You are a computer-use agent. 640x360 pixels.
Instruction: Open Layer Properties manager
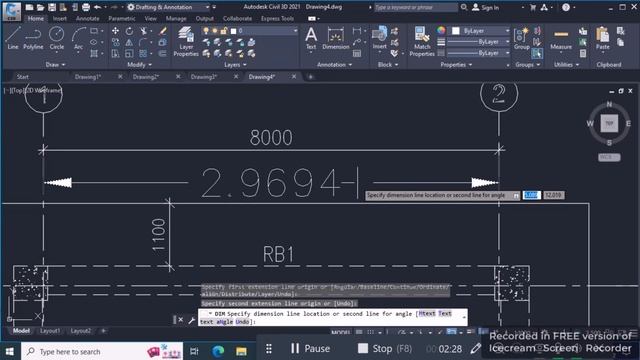tap(186, 41)
